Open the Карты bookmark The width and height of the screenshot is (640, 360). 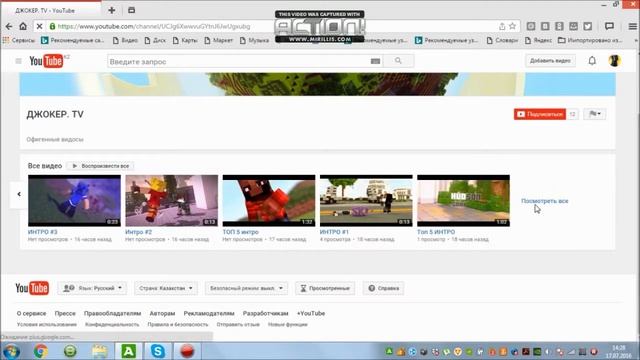click(x=185, y=40)
